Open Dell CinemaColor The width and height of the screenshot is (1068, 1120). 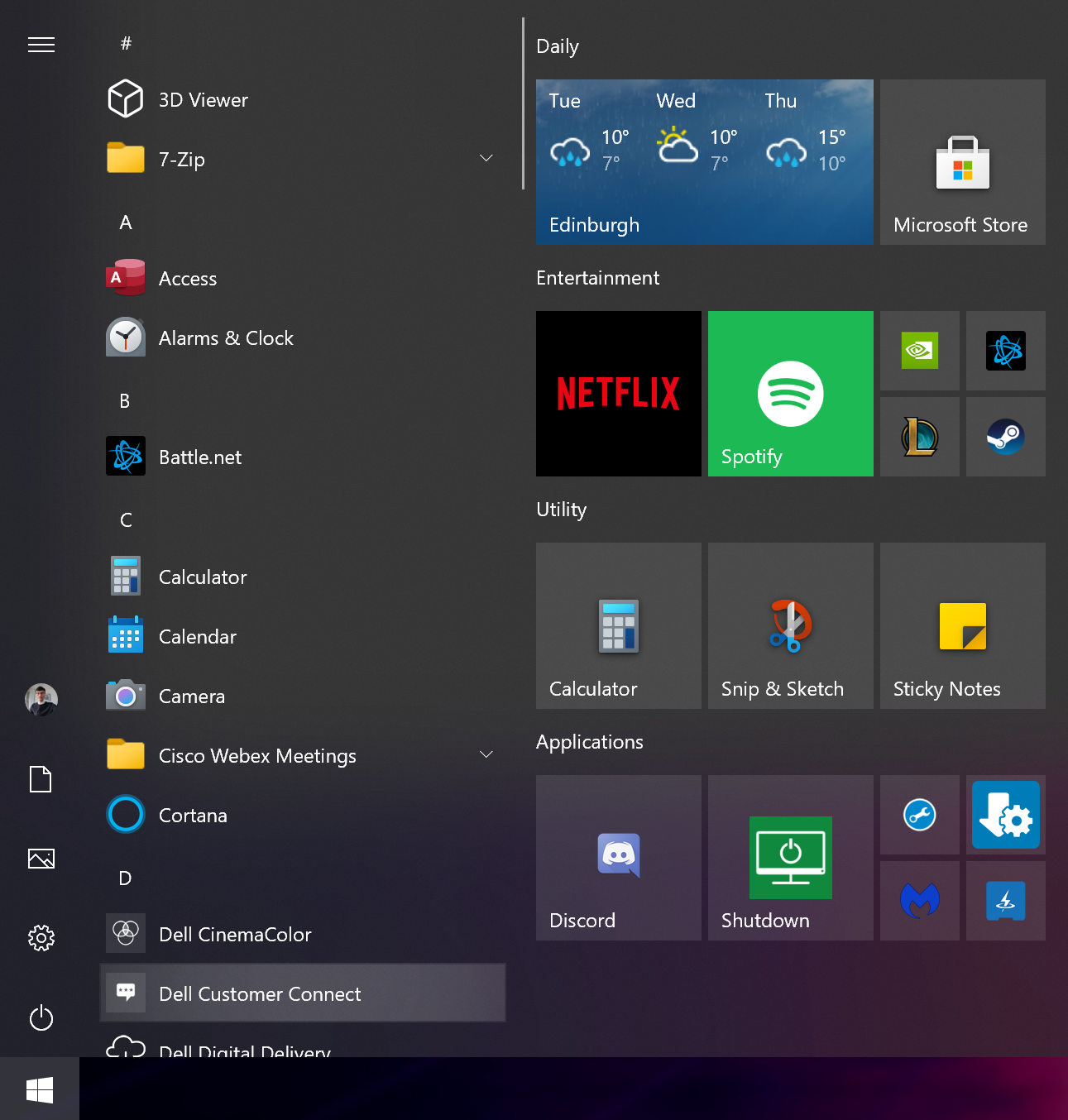[303, 934]
